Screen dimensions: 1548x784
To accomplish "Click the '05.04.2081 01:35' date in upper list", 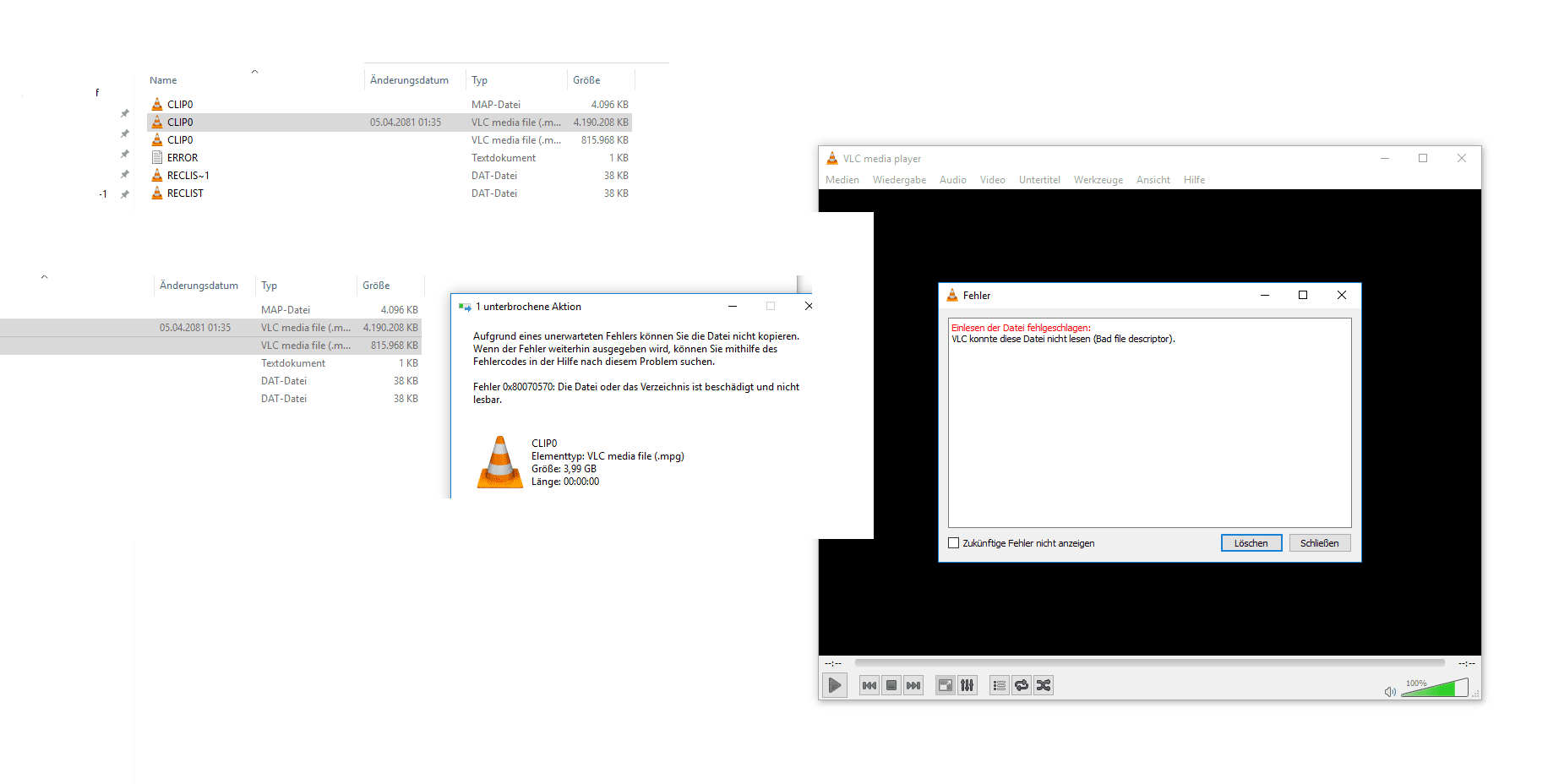I will click(x=406, y=122).
